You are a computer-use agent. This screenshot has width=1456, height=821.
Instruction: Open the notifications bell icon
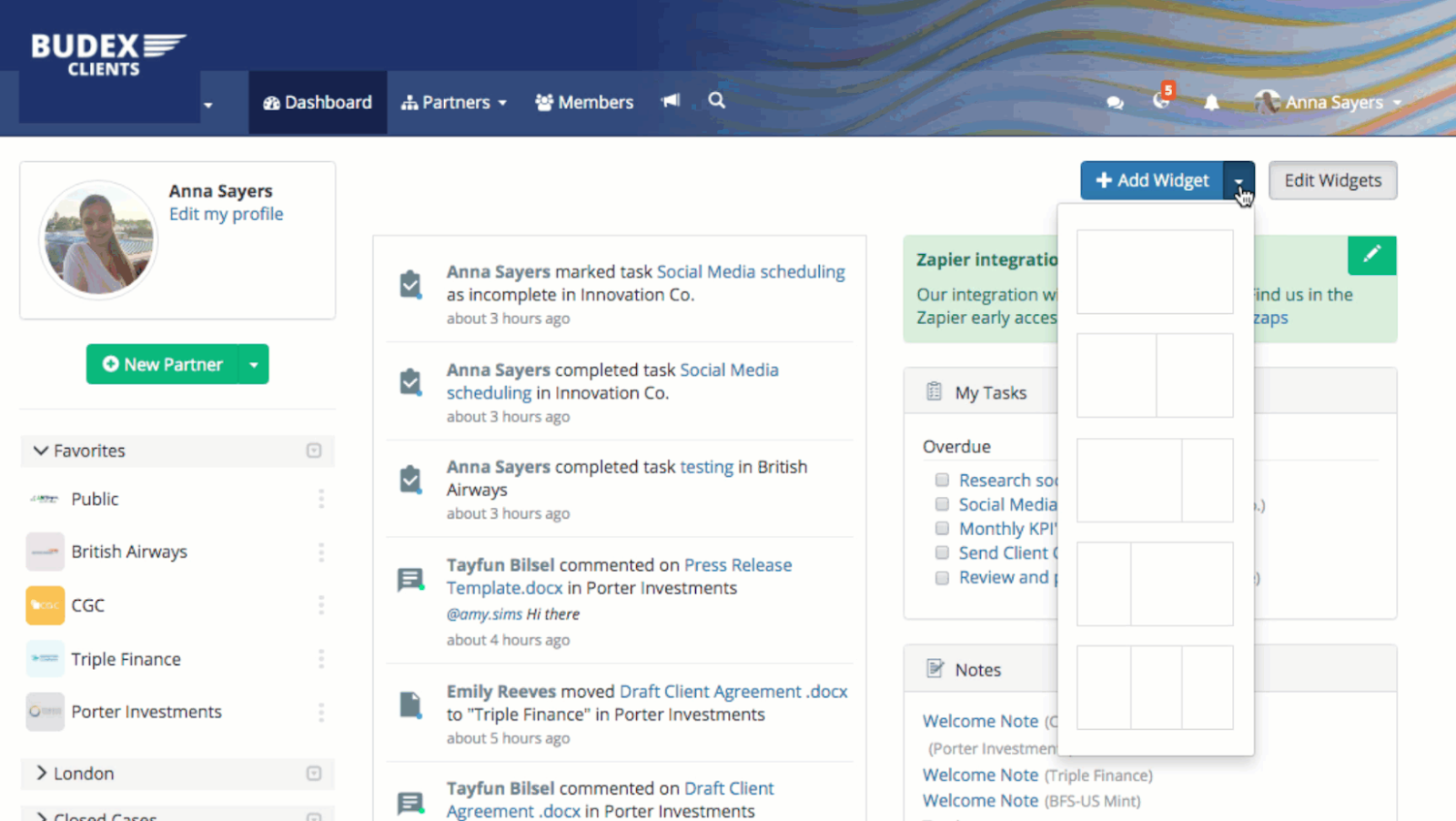click(1211, 103)
